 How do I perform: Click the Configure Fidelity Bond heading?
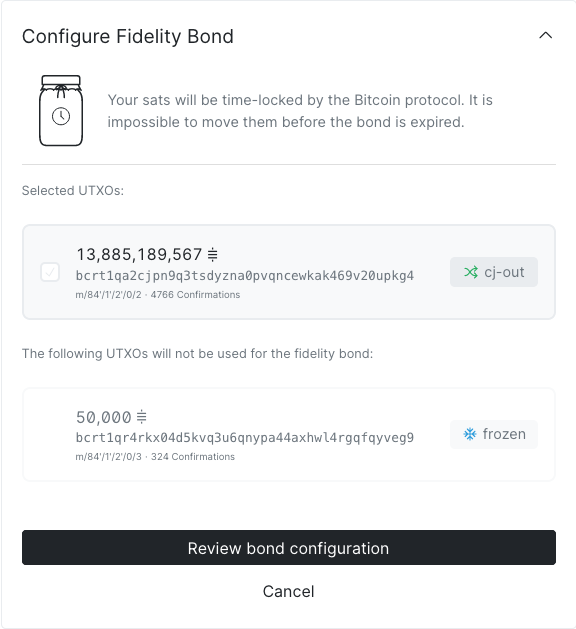[128, 37]
